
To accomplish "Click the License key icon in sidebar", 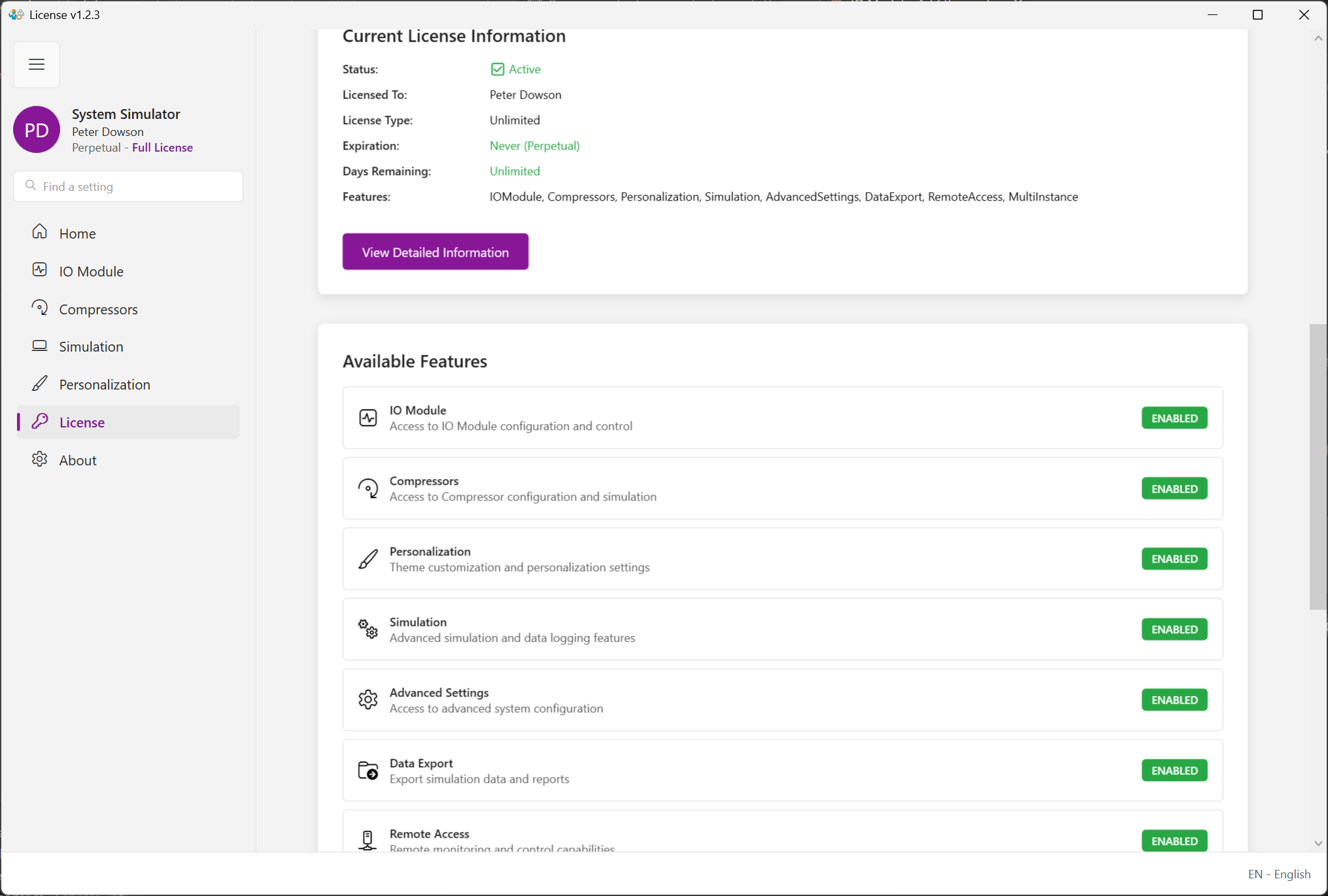I will click(x=39, y=422).
